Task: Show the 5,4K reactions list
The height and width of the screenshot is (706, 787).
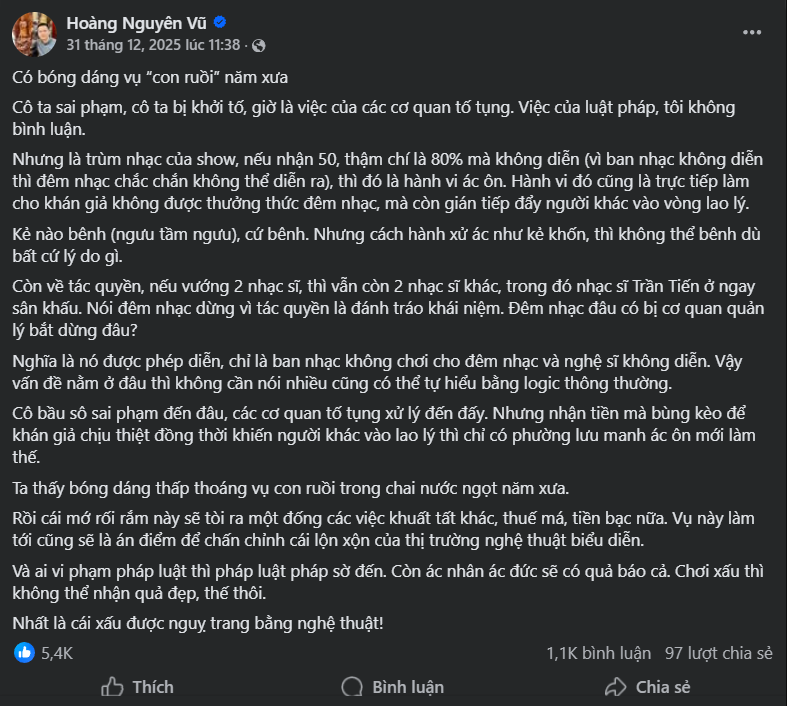Action: click(57, 653)
